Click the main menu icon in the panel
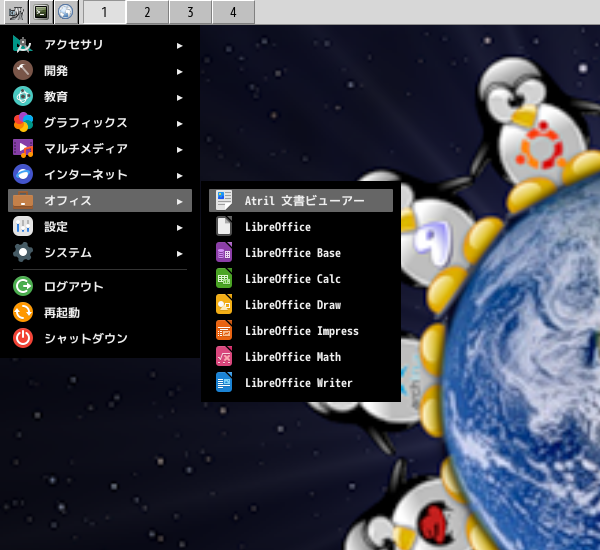This screenshot has width=600, height=550. [x=15, y=12]
